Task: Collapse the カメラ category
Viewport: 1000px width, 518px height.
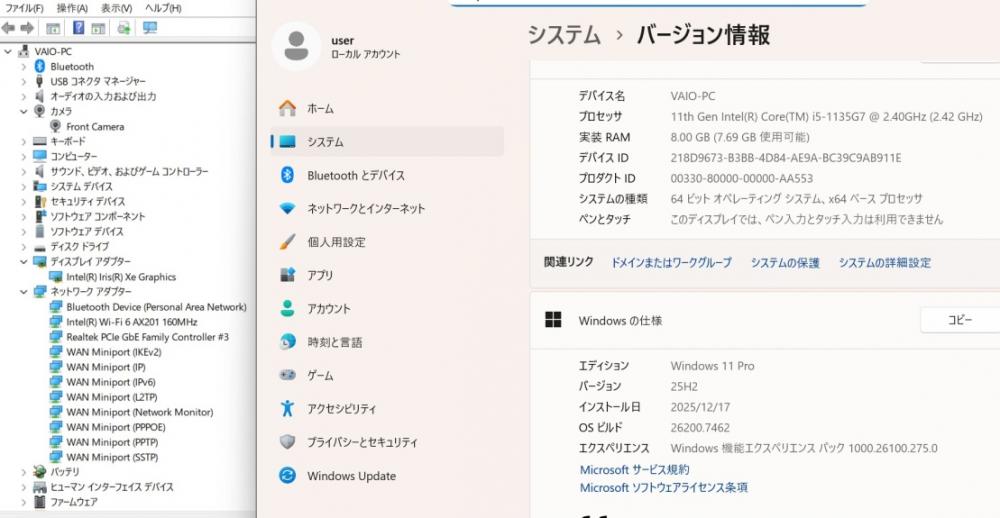Action: tap(24, 112)
